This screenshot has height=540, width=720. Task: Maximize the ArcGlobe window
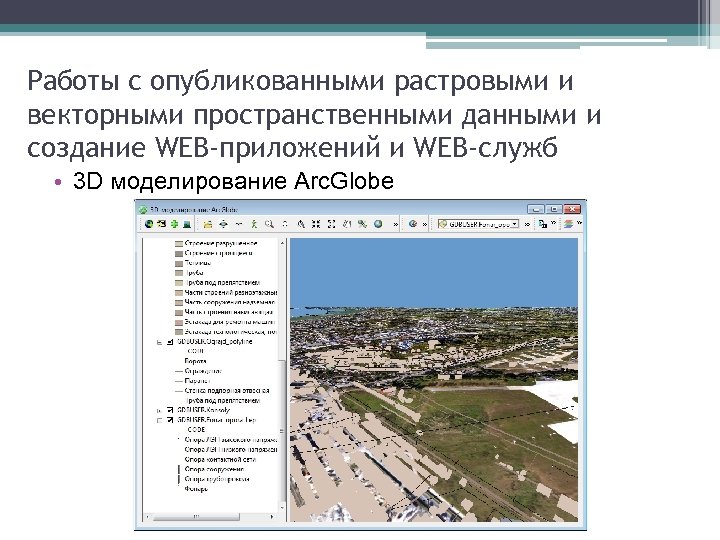[x=554, y=209]
